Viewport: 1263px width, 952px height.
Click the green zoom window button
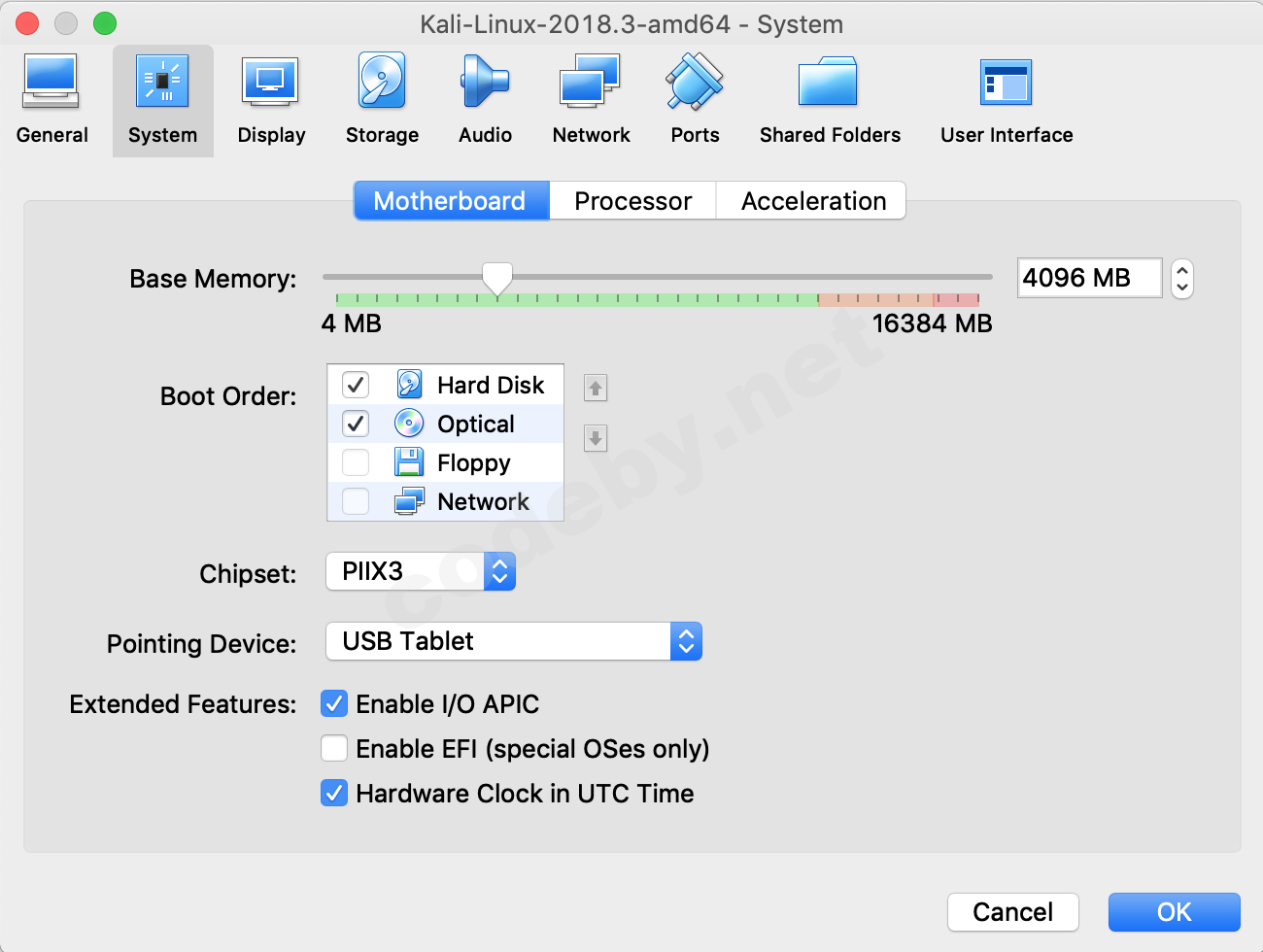(x=105, y=23)
